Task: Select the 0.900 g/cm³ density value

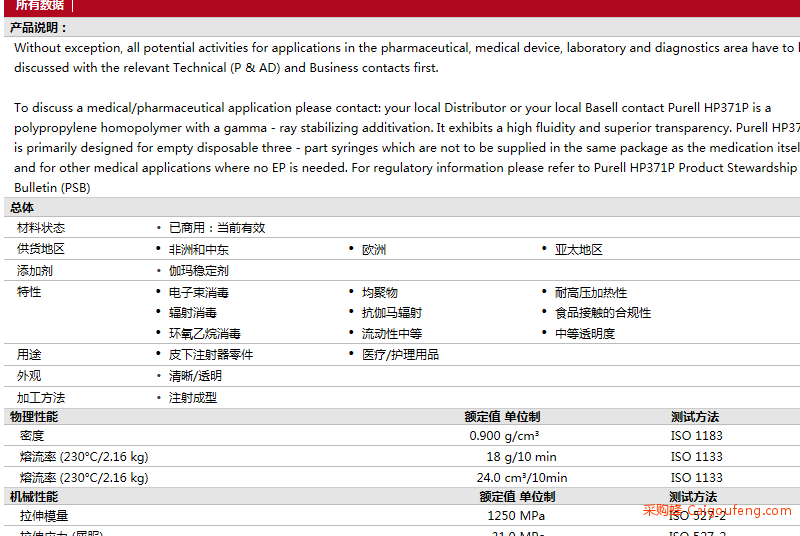Action: (504, 436)
